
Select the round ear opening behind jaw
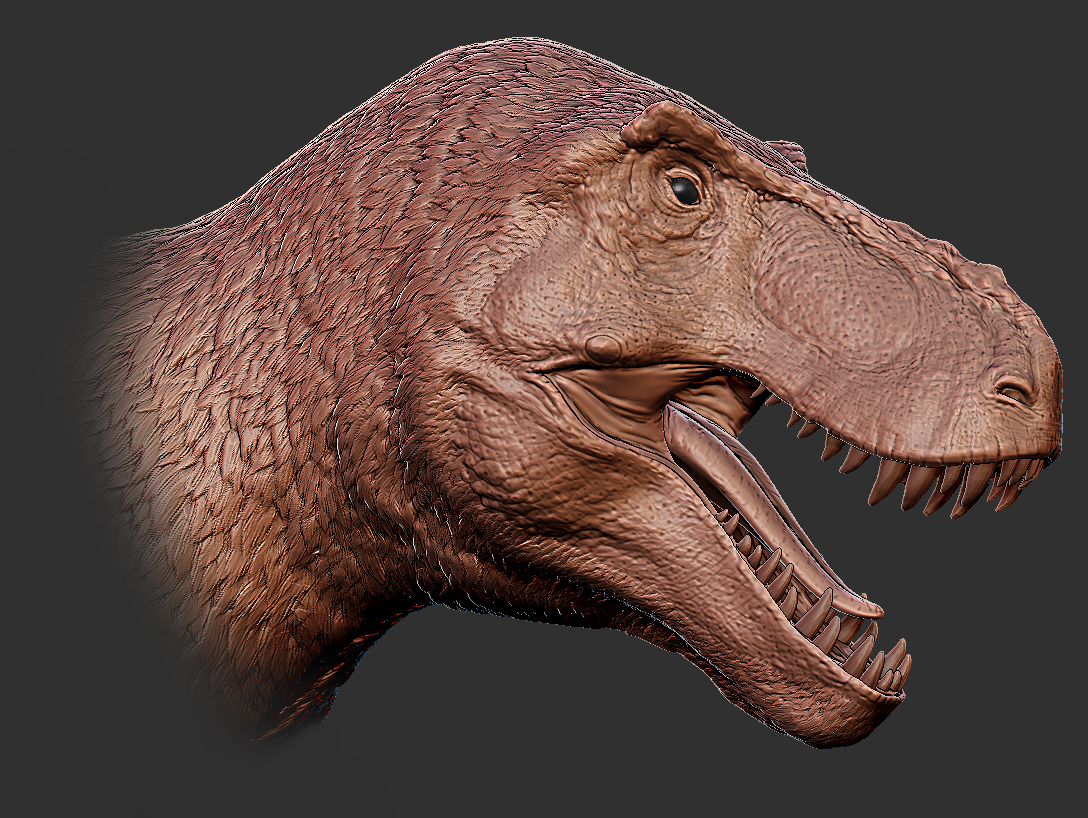602,348
